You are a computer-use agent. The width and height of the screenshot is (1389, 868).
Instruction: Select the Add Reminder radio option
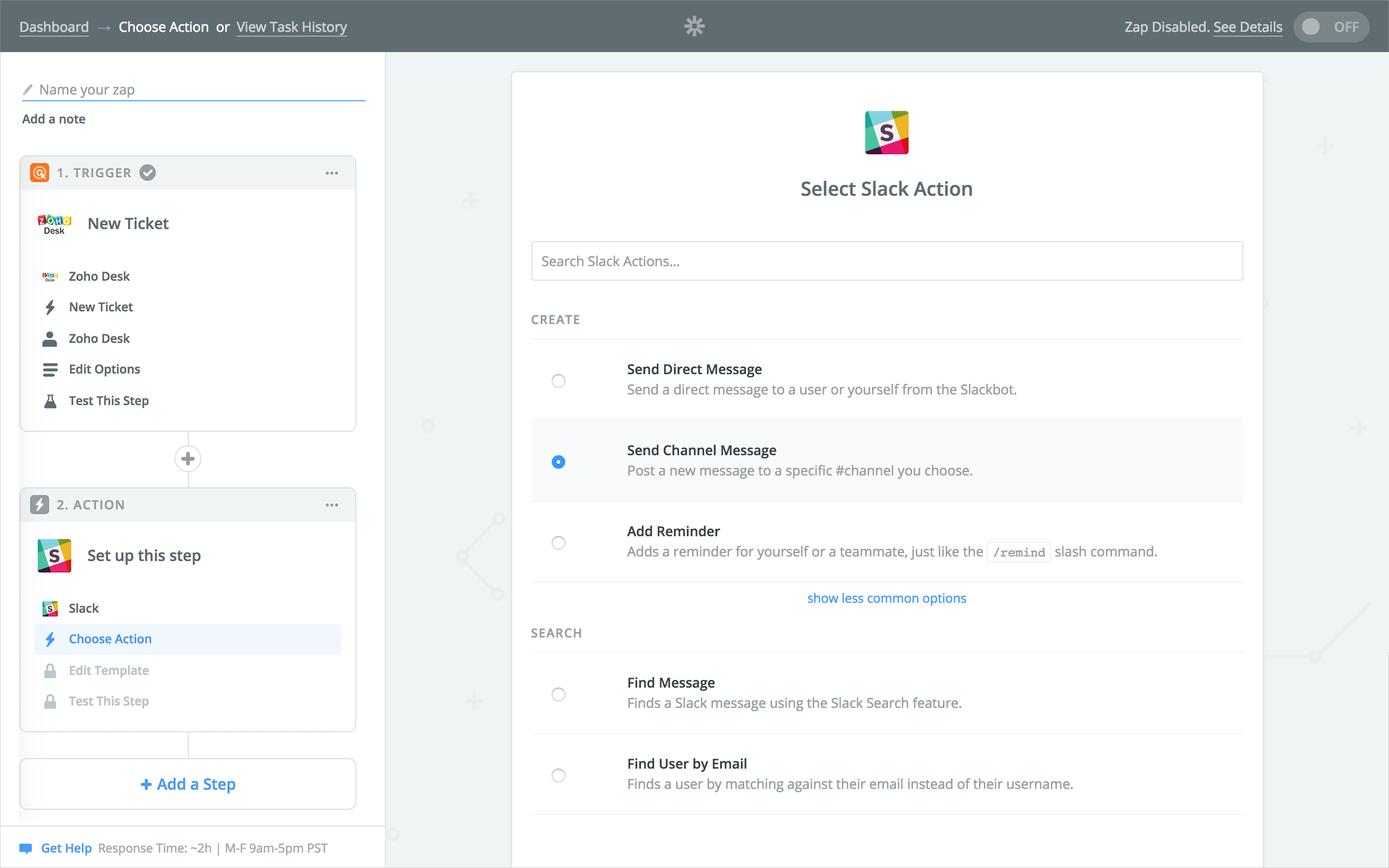(558, 542)
